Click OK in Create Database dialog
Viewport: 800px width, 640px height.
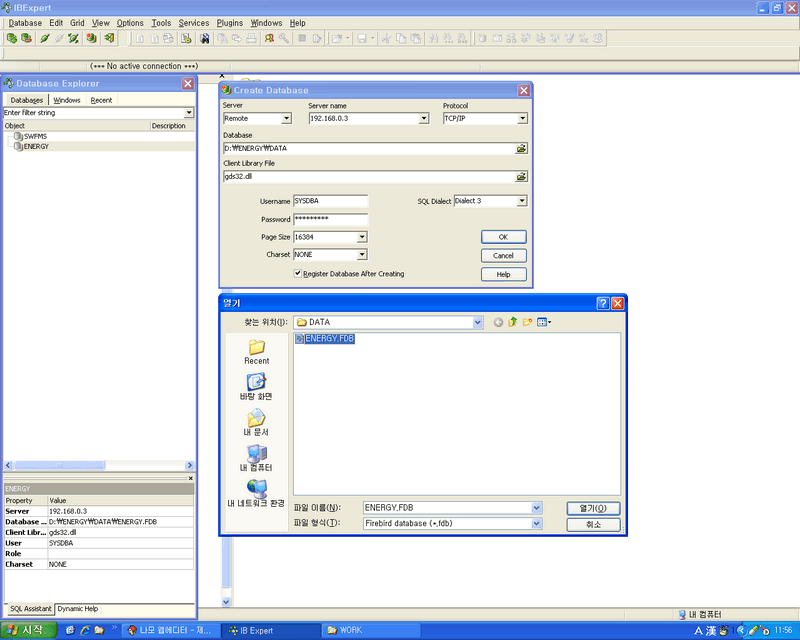[x=504, y=237]
